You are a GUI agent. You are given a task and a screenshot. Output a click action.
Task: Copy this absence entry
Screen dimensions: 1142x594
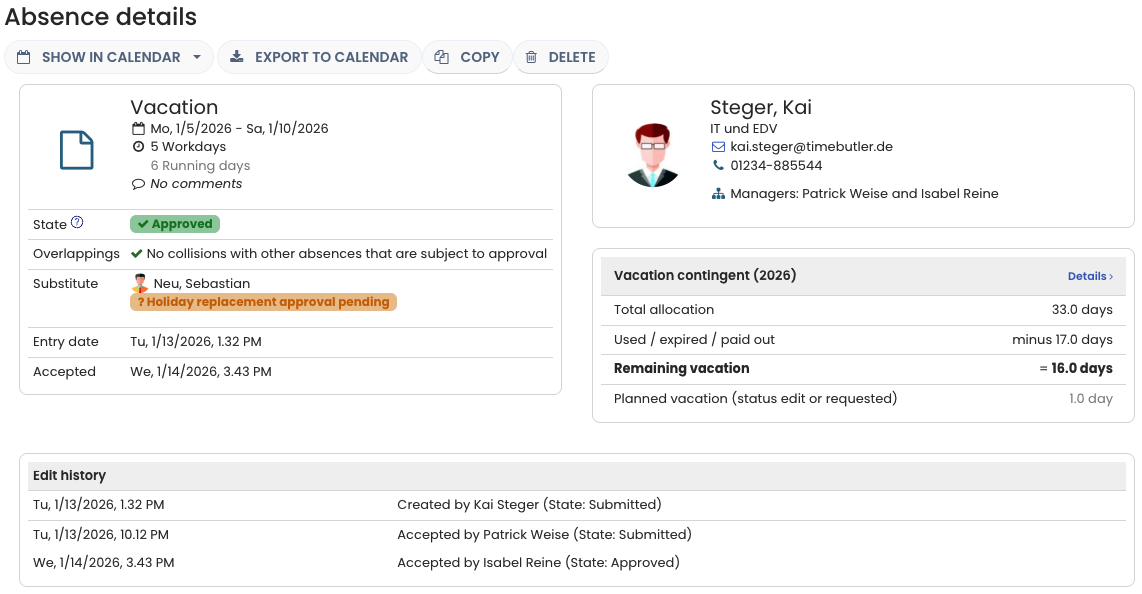[467, 57]
